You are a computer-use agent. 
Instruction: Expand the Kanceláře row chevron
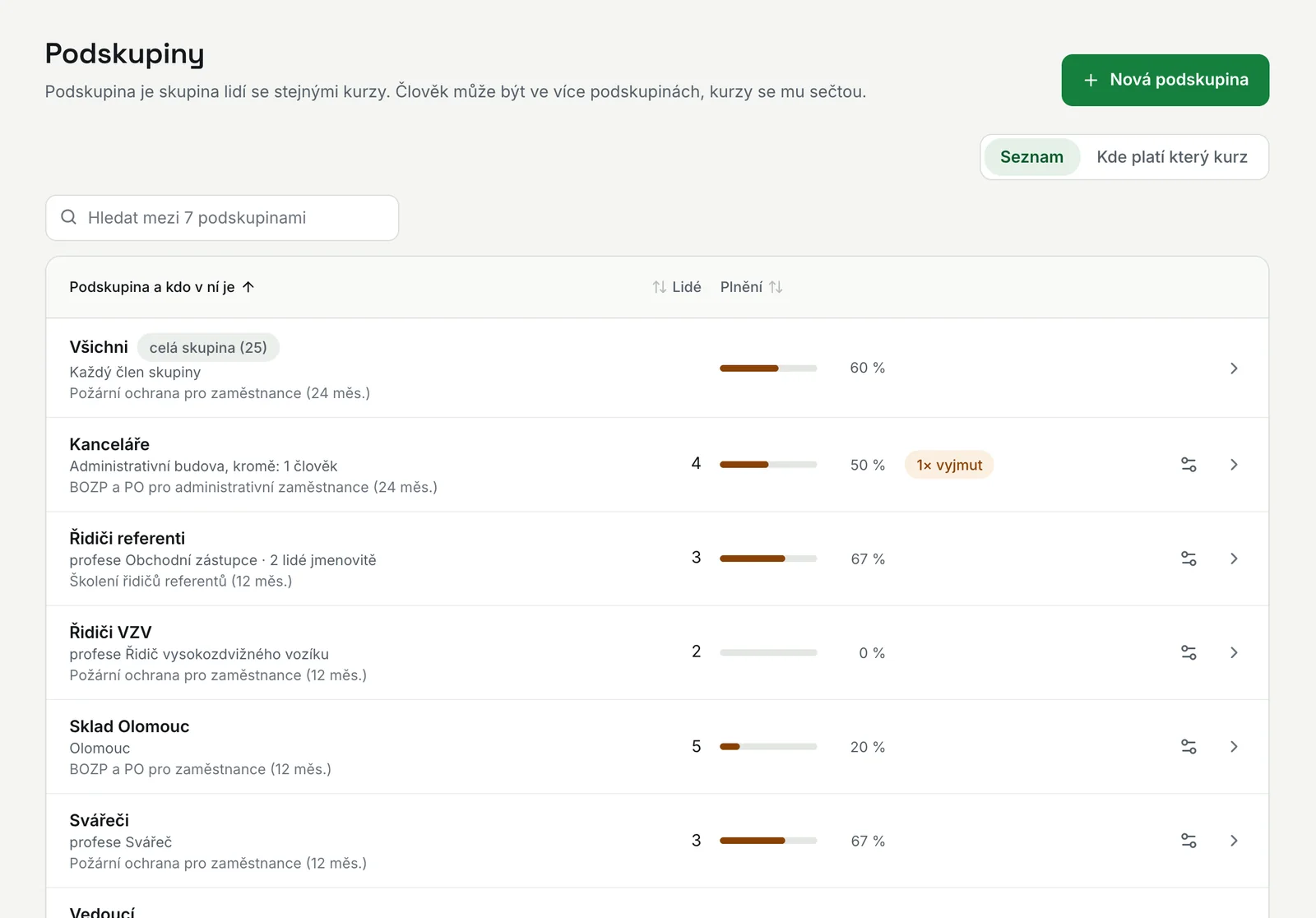[x=1234, y=465]
